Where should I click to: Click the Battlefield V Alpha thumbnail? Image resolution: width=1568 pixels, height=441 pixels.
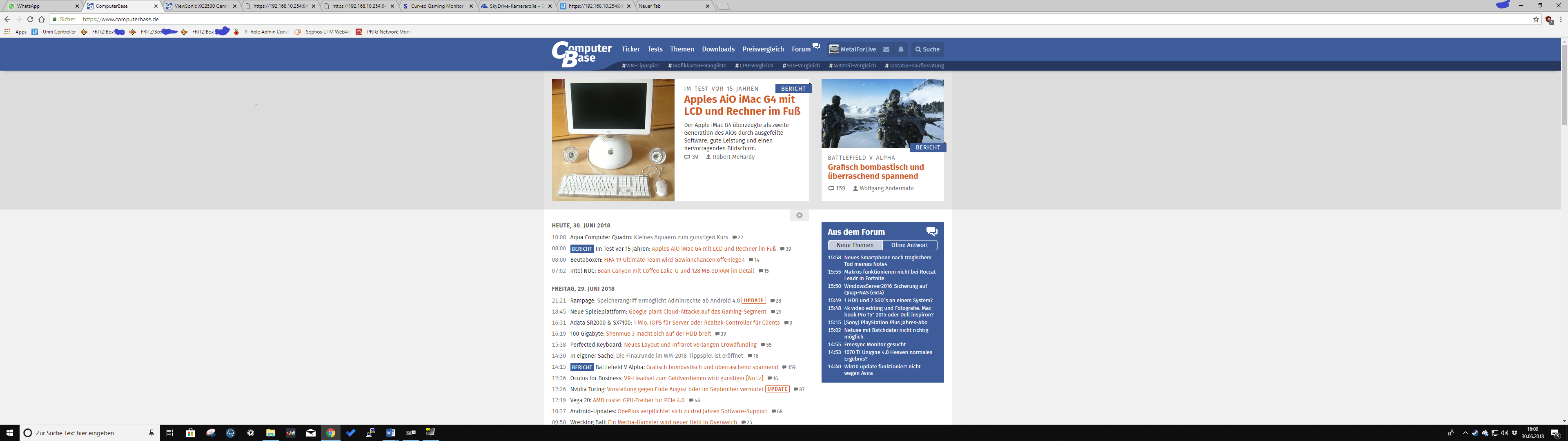pos(882,113)
